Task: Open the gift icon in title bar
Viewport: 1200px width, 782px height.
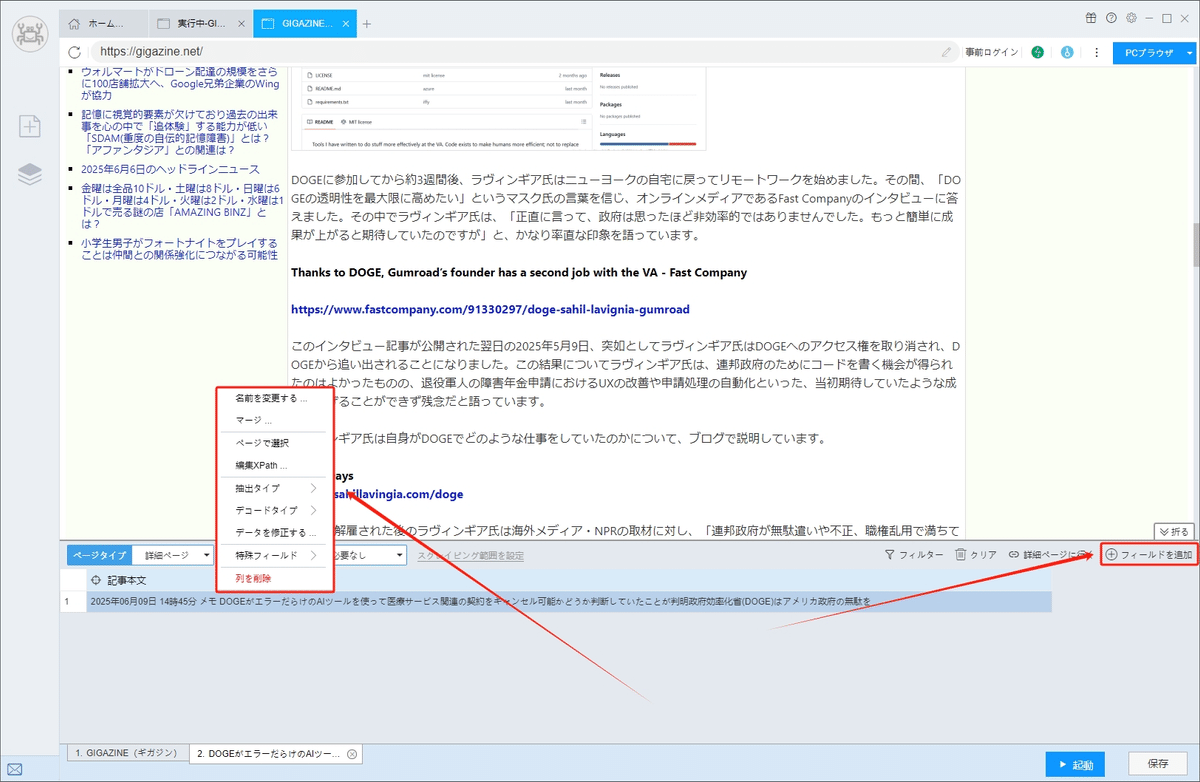Action: click(1091, 18)
